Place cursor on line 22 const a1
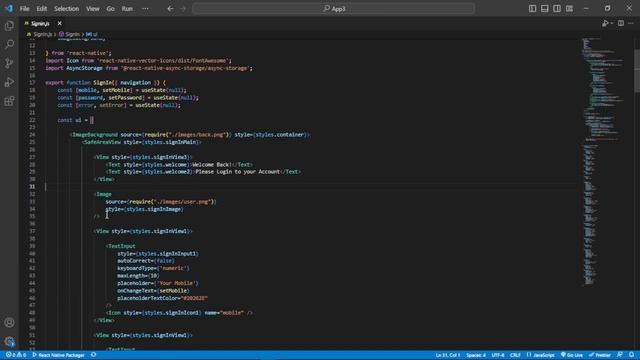 (x=76, y=120)
